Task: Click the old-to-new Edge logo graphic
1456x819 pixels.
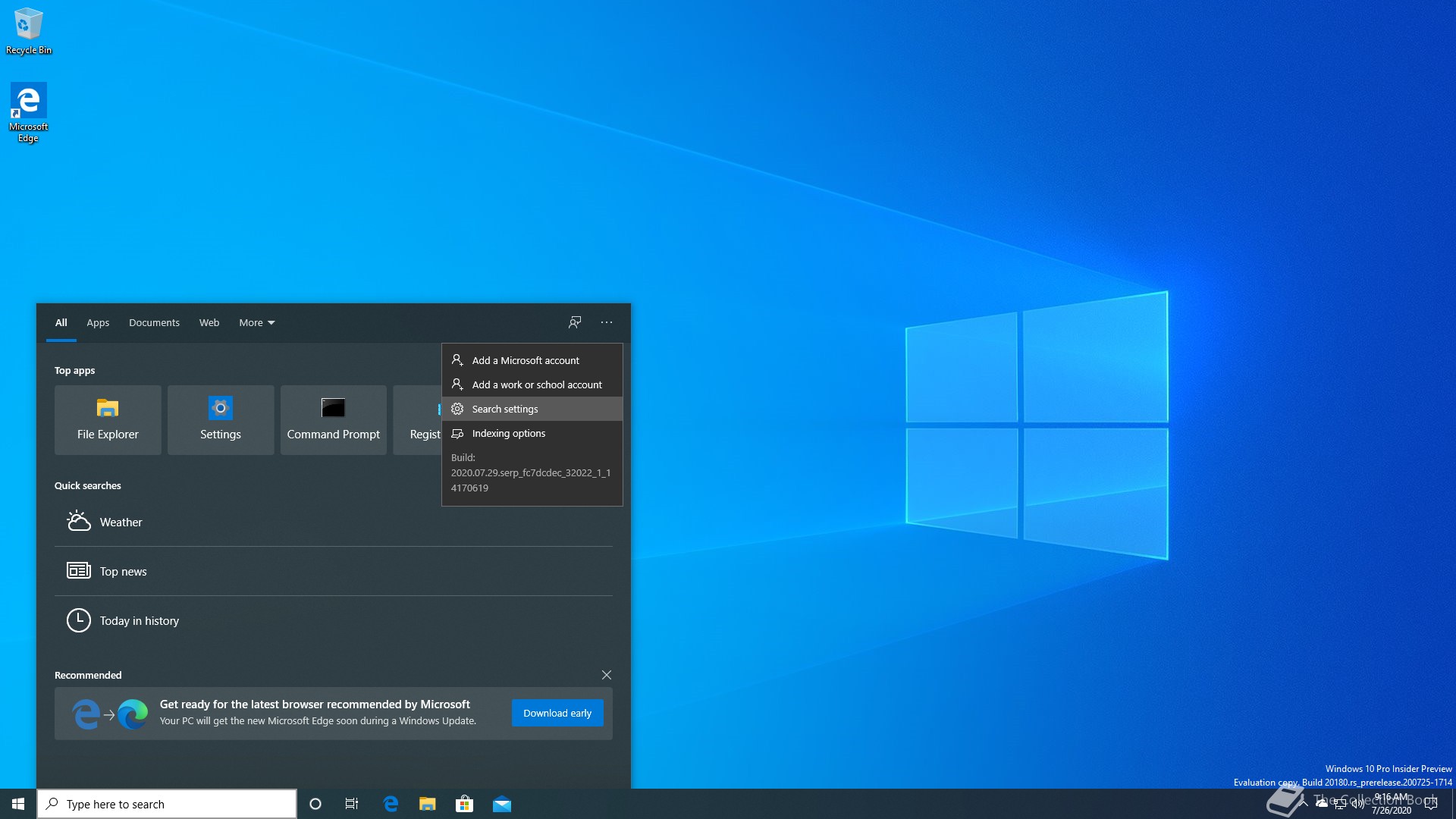Action: coord(110,714)
